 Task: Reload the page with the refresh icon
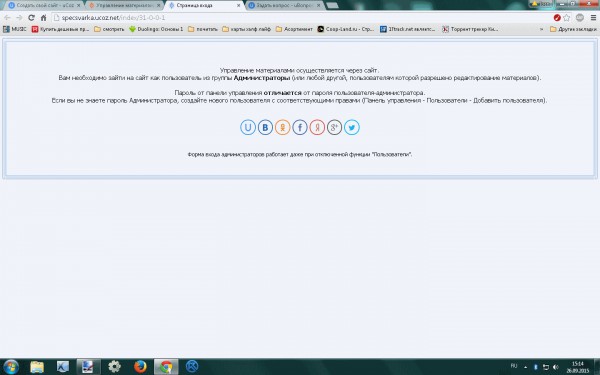[31, 18]
